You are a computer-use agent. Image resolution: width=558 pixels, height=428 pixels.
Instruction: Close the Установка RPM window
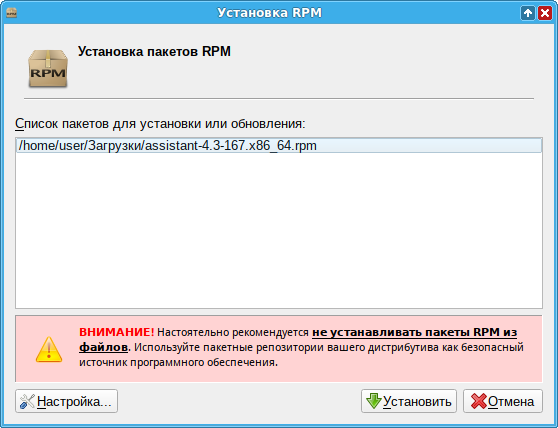[x=545, y=13]
